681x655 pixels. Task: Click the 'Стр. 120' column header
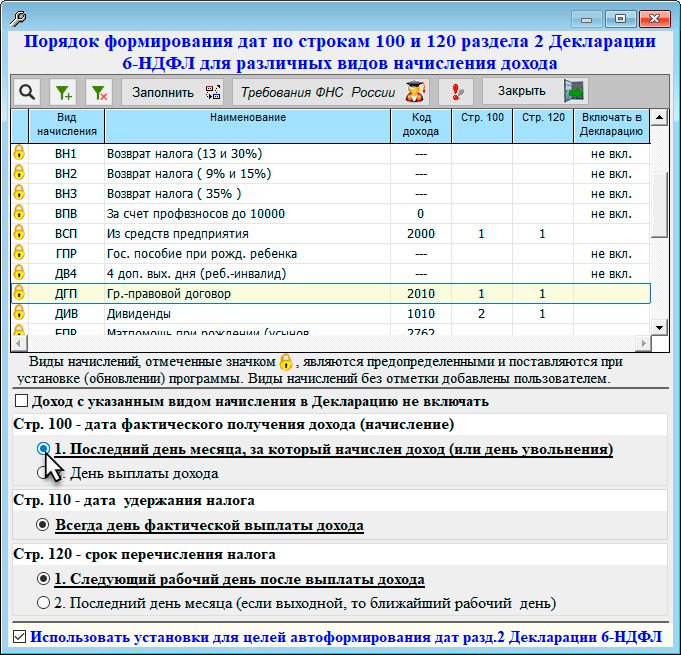pos(543,125)
